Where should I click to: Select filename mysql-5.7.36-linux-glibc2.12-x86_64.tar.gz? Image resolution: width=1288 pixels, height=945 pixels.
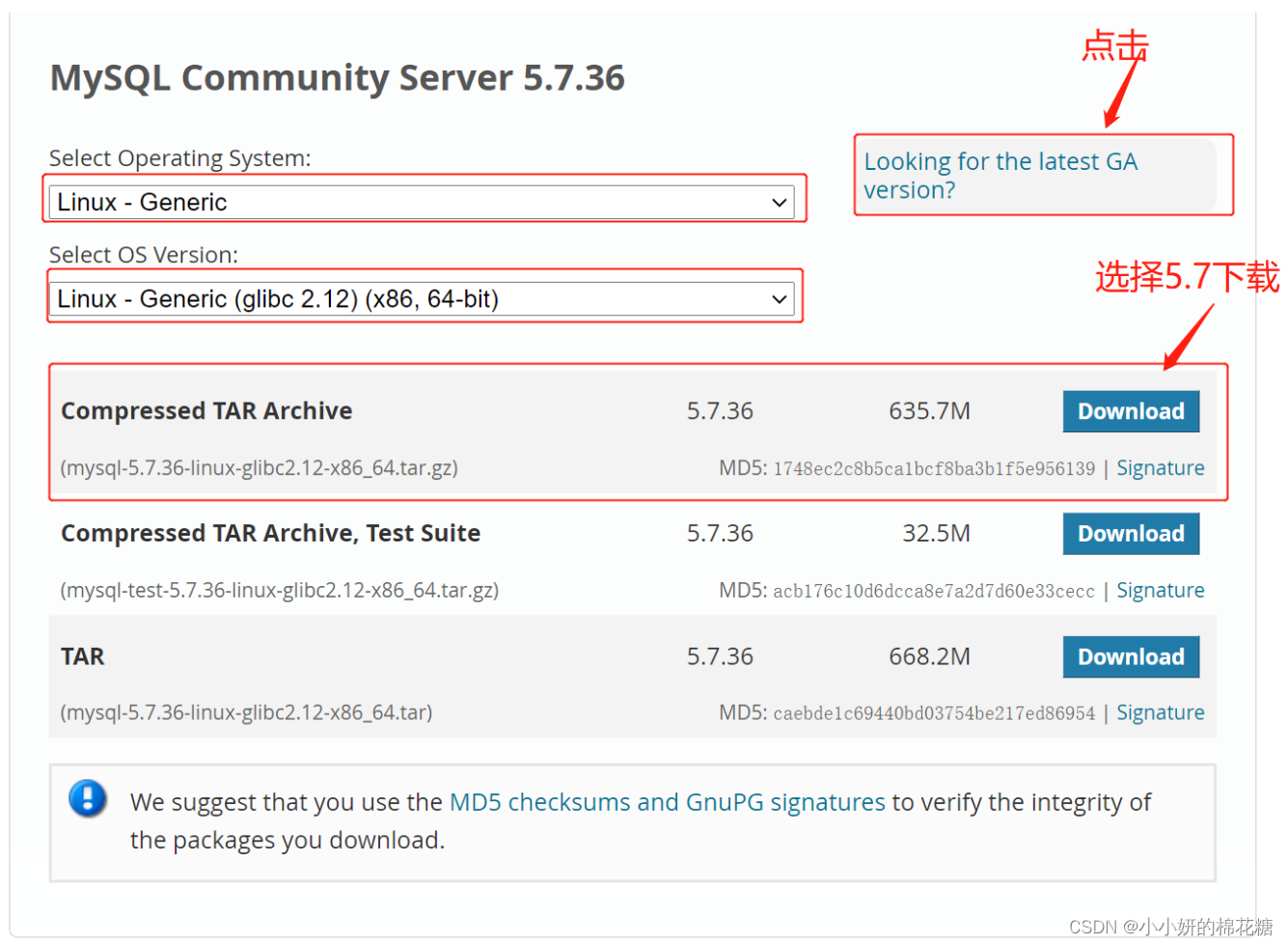[260, 468]
